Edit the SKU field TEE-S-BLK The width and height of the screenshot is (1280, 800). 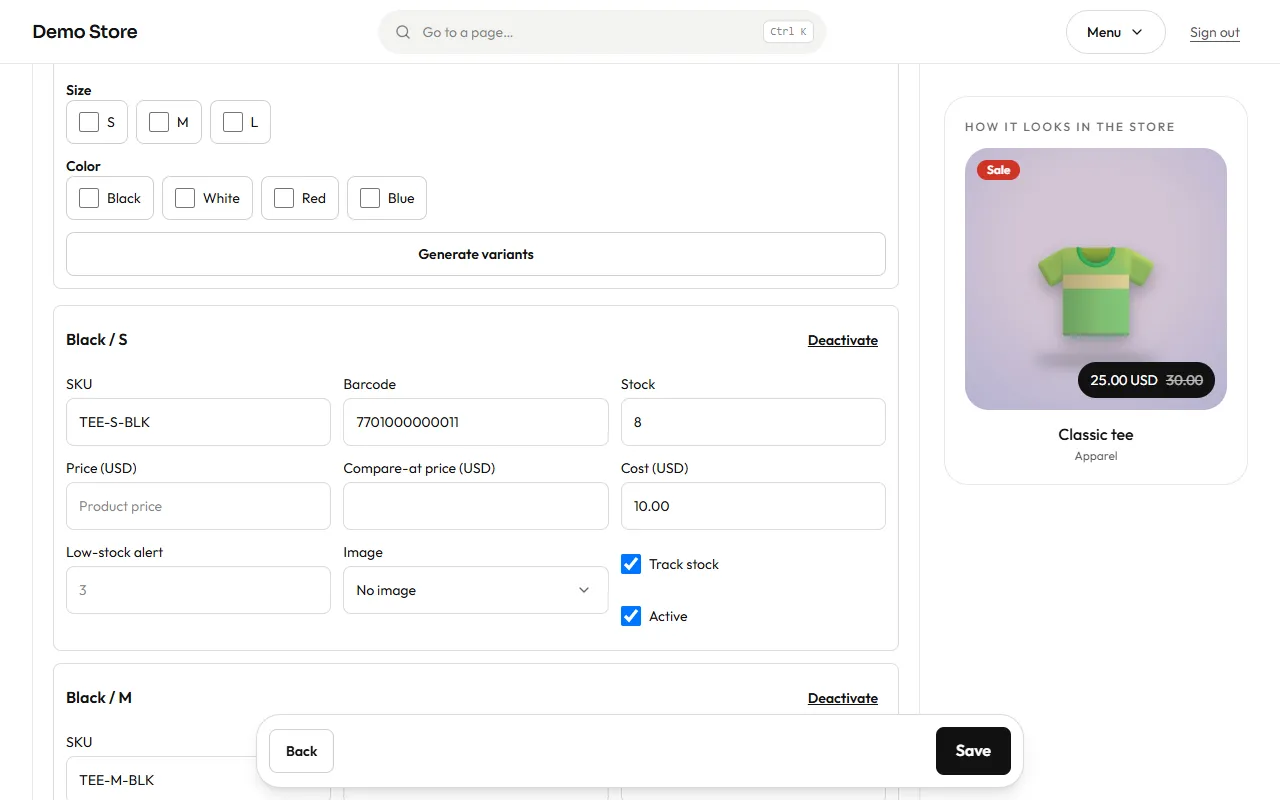[198, 422]
